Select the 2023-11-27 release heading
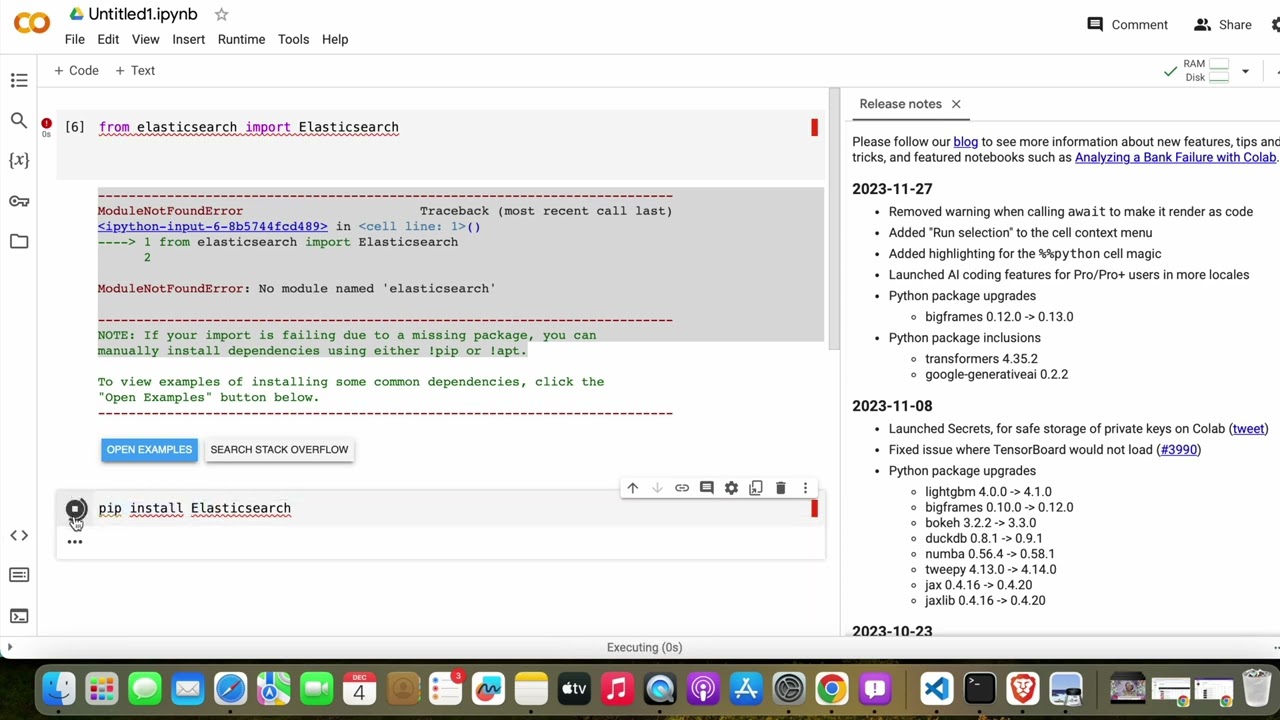 (x=892, y=189)
